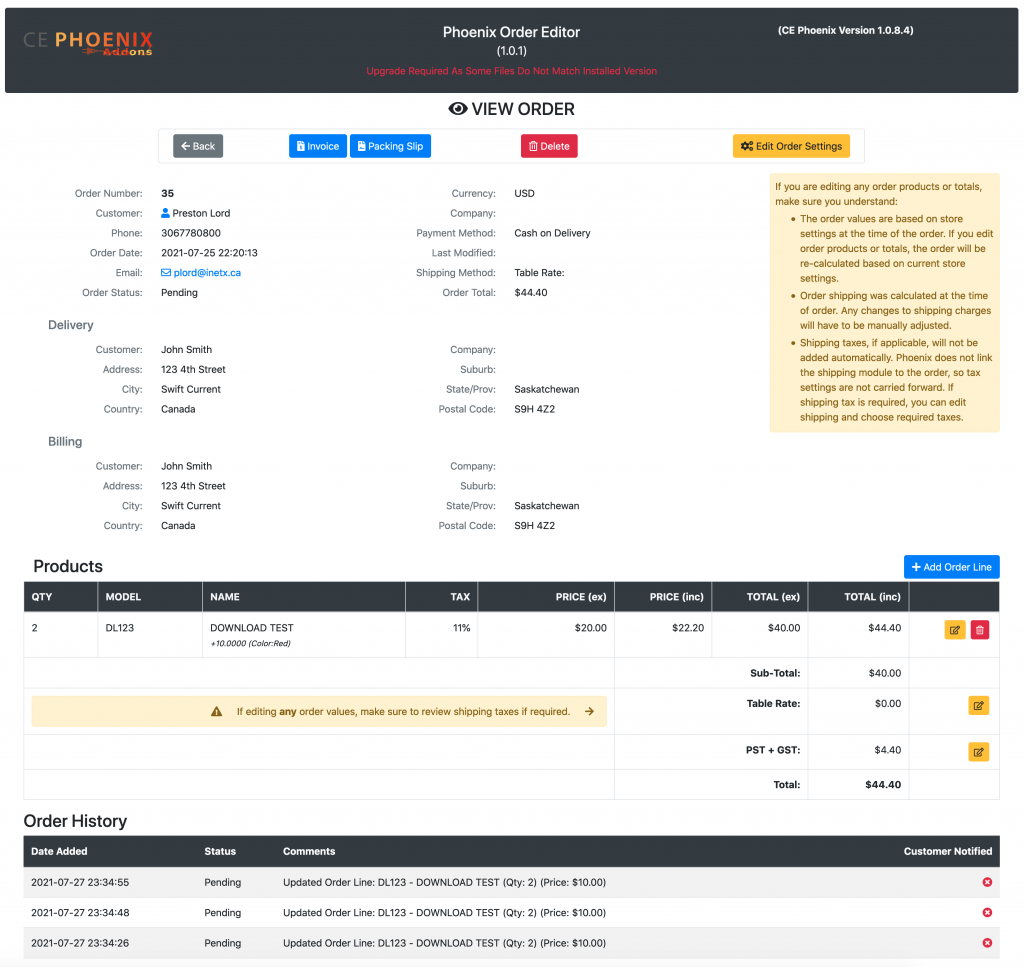The width and height of the screenshot is (1024, 967).
Task: Select billing state Saskatchewan
Action: coord(547,506)
